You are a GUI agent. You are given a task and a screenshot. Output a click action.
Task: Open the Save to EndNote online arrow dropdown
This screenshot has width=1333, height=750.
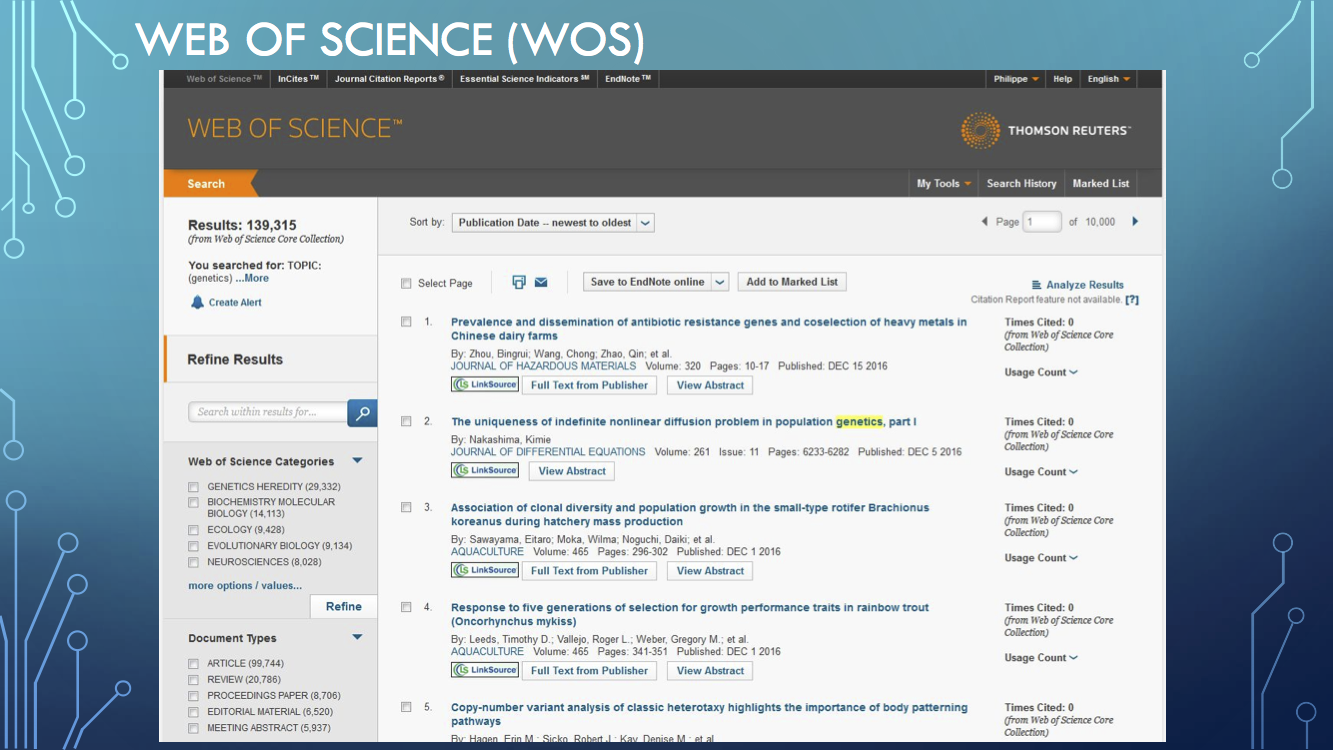720,282
